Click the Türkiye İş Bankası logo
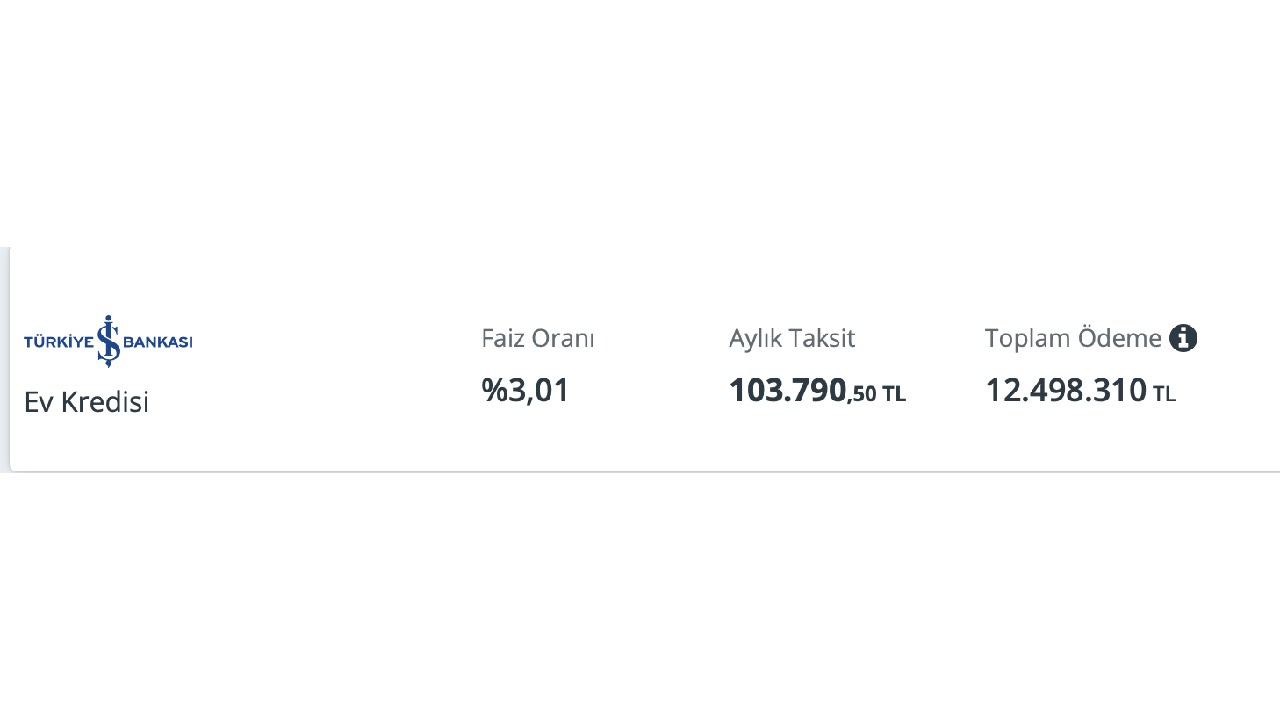The height and width of the screenshot is (720, 1280). (108, 341)
